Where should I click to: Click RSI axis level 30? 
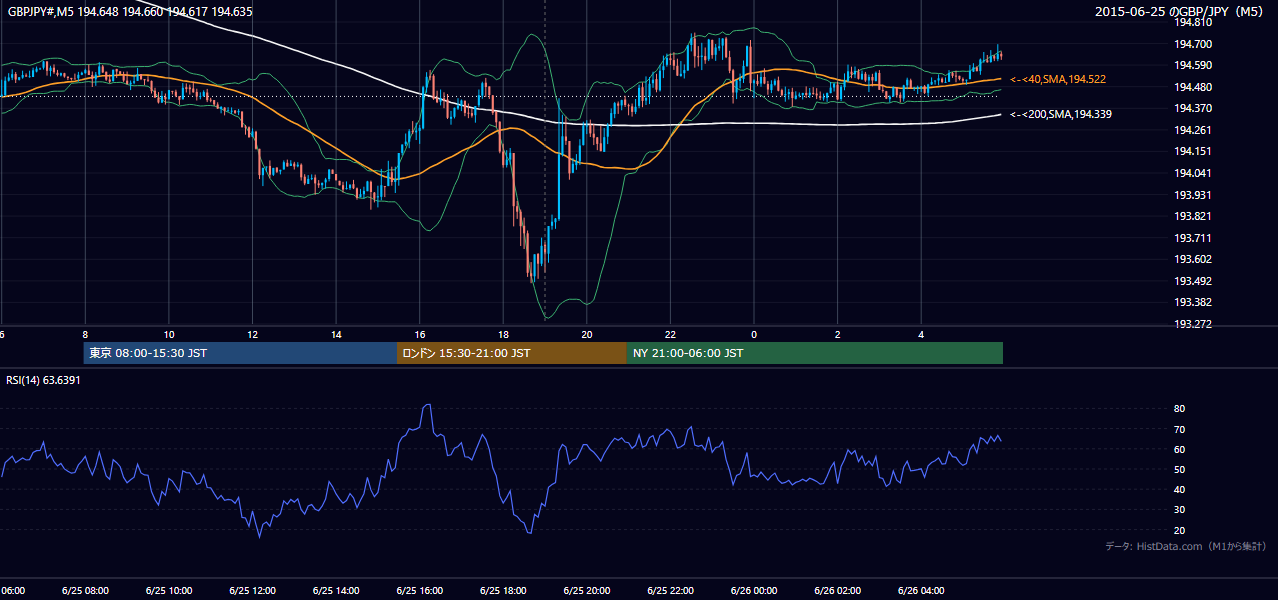coord(1179,510)
